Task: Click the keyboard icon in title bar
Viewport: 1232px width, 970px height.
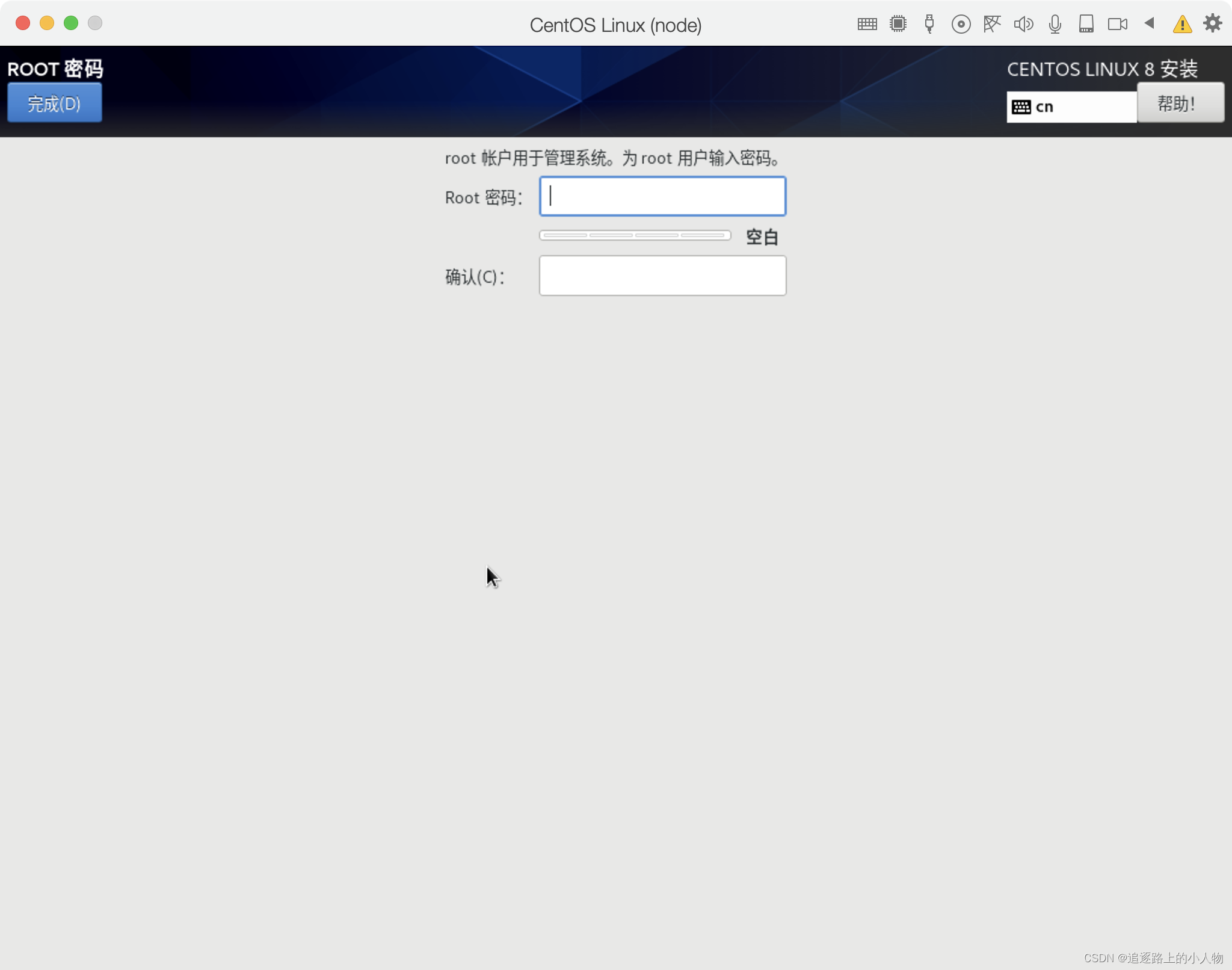Action: click(x=867, y=24)
